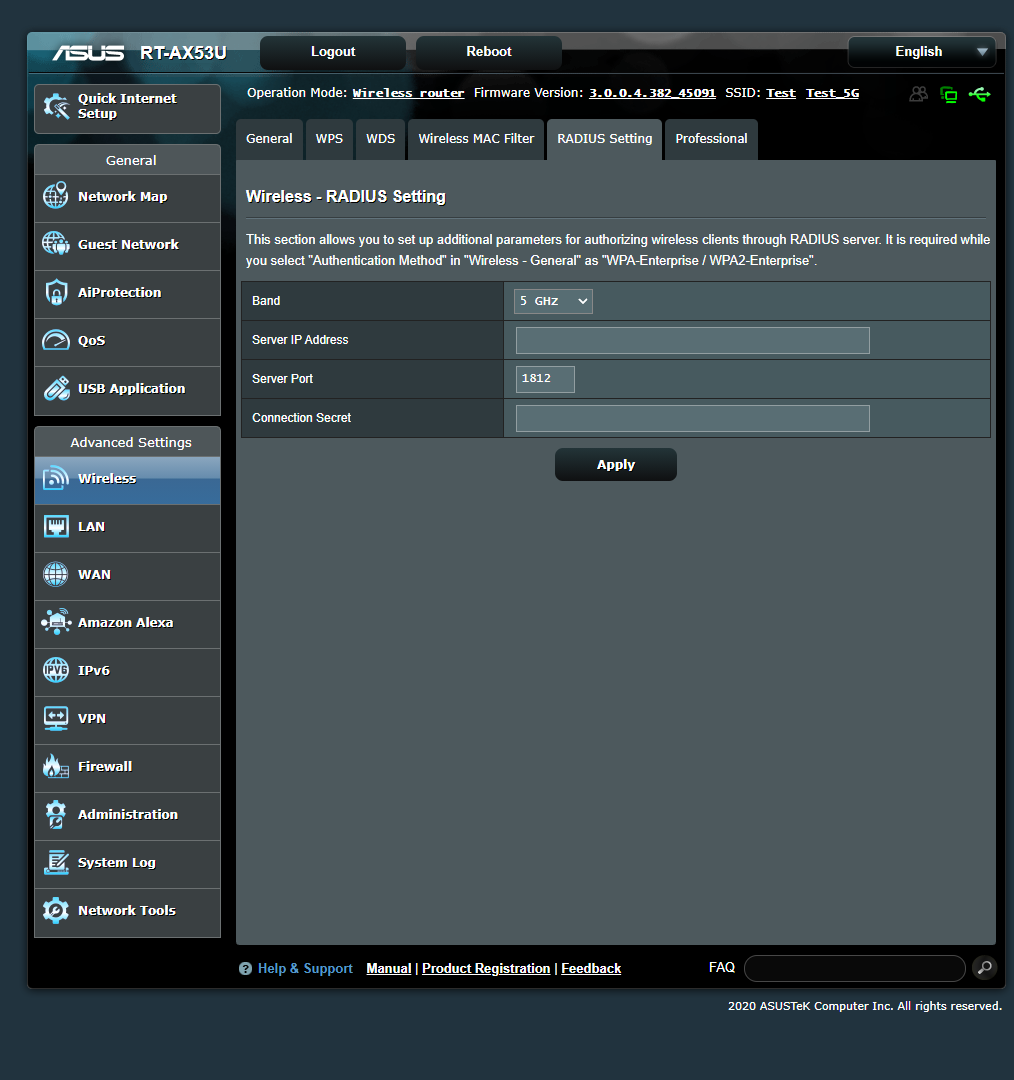Viewport: 1014px width, 1080px height.
Task: Open the Administration menu label
Action: click(x=127, y=814)
